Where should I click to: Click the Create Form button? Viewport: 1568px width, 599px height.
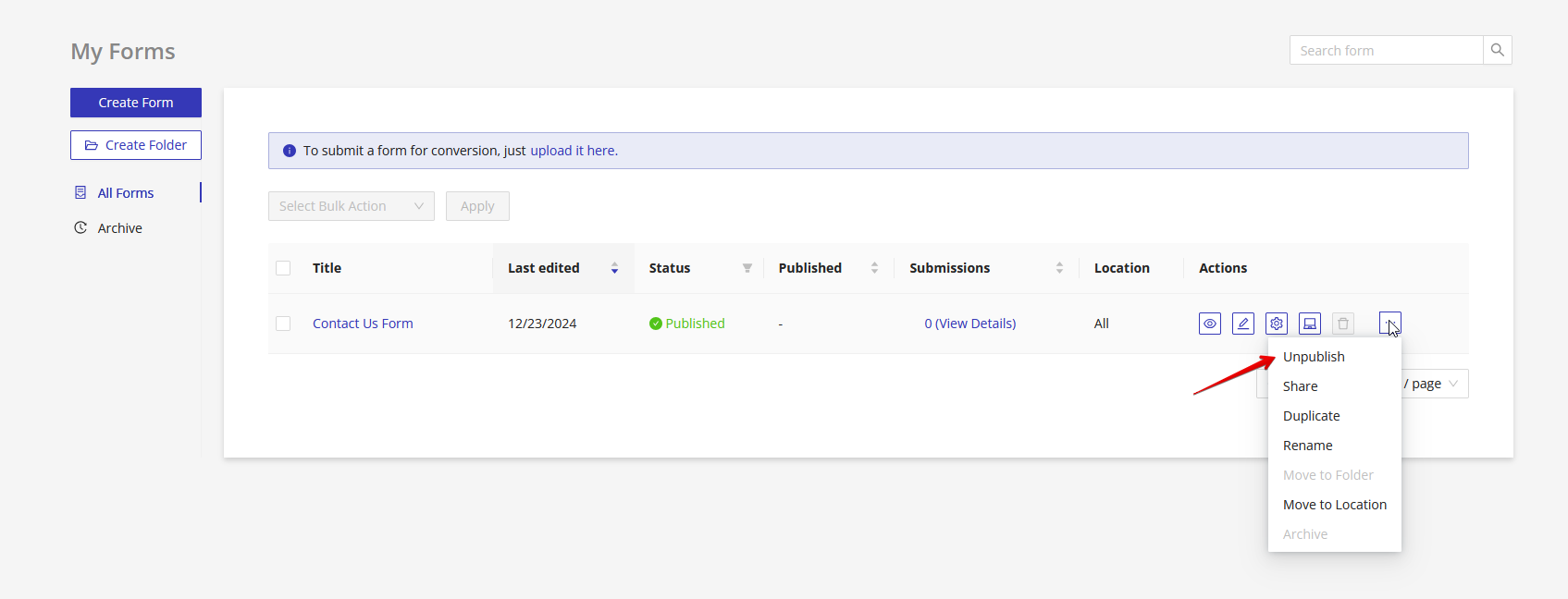coord(136,103)
